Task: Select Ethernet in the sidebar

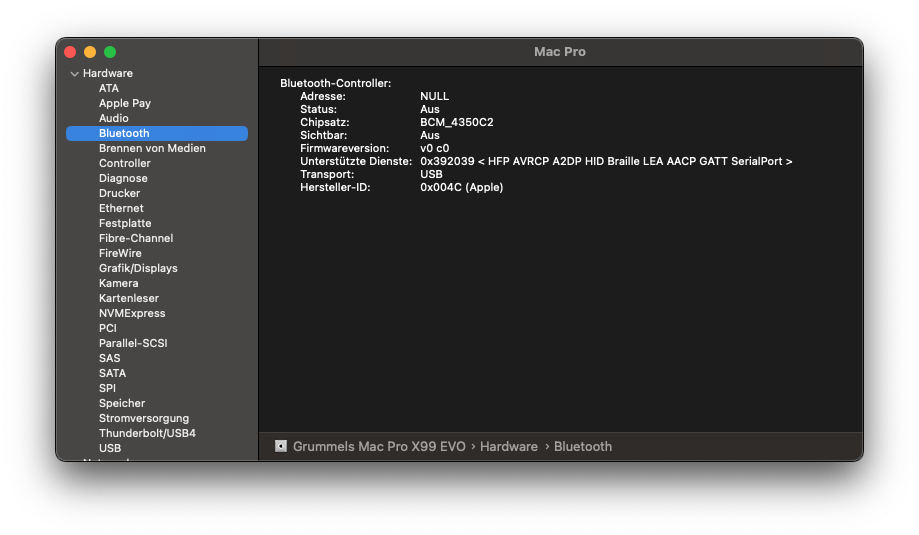Action: pos(121,208)
